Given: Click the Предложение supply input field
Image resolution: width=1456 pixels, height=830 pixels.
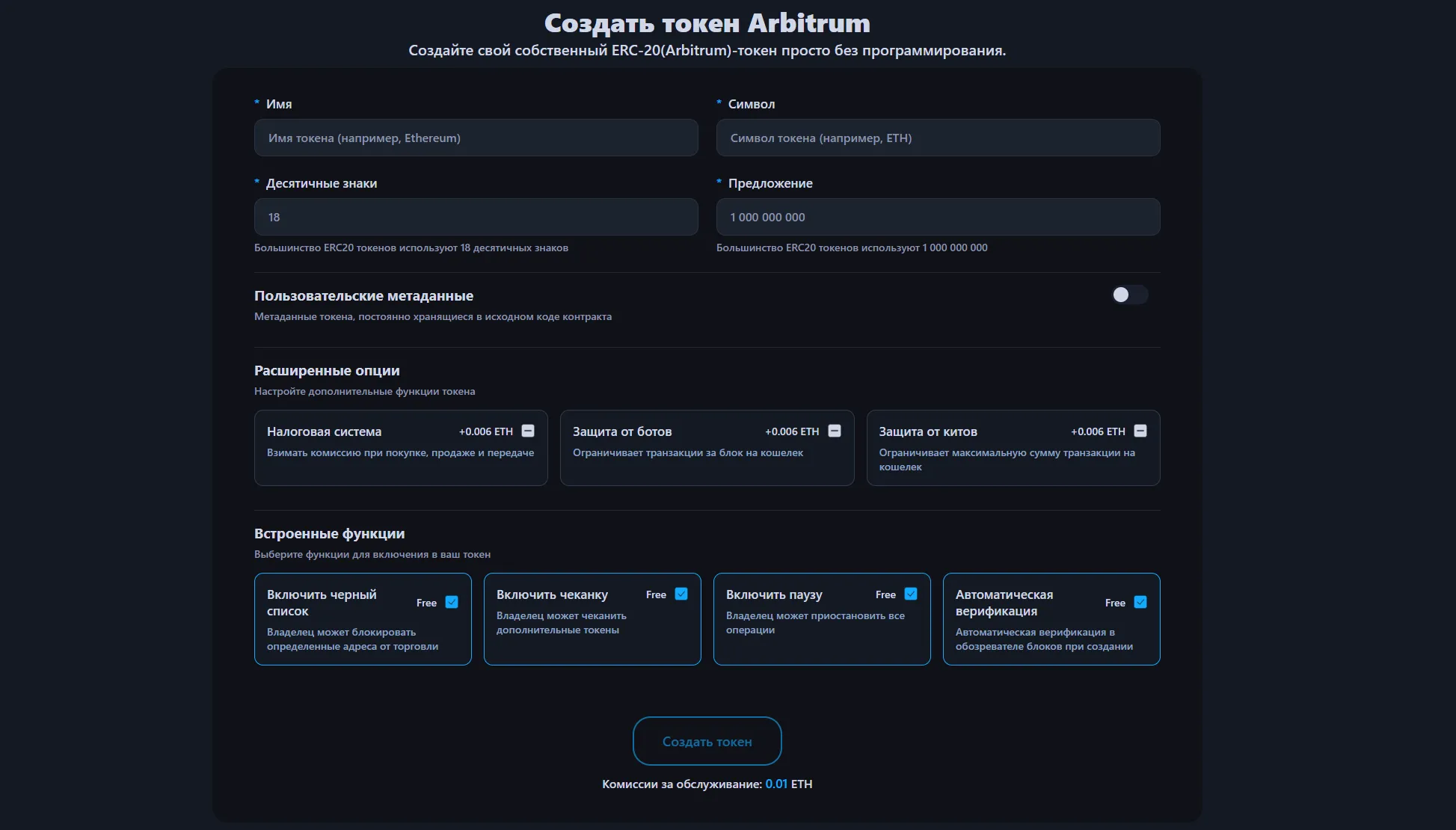Looking at the screenshot, I should [938, 217].
